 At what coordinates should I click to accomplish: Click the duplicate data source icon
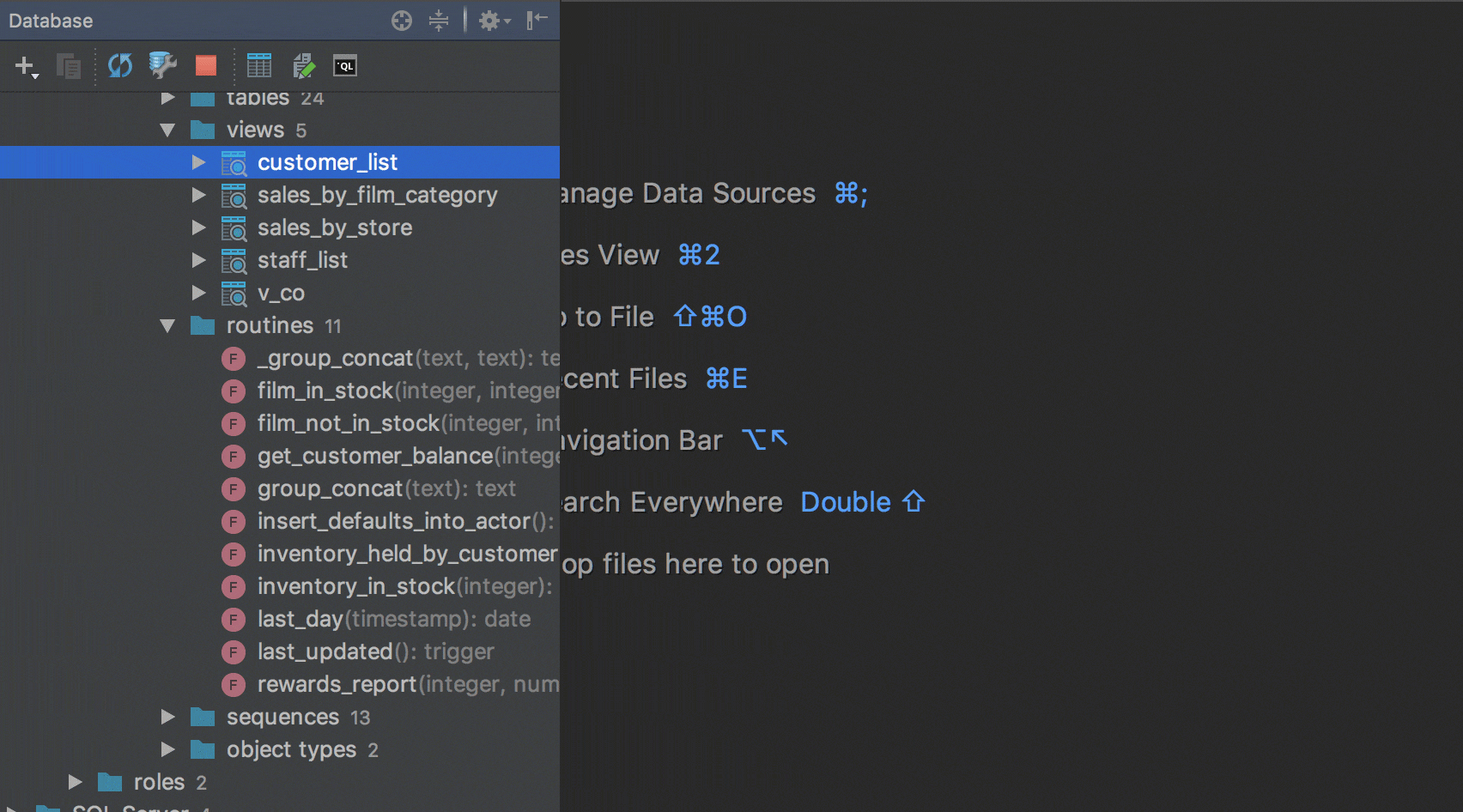[69, 66]
